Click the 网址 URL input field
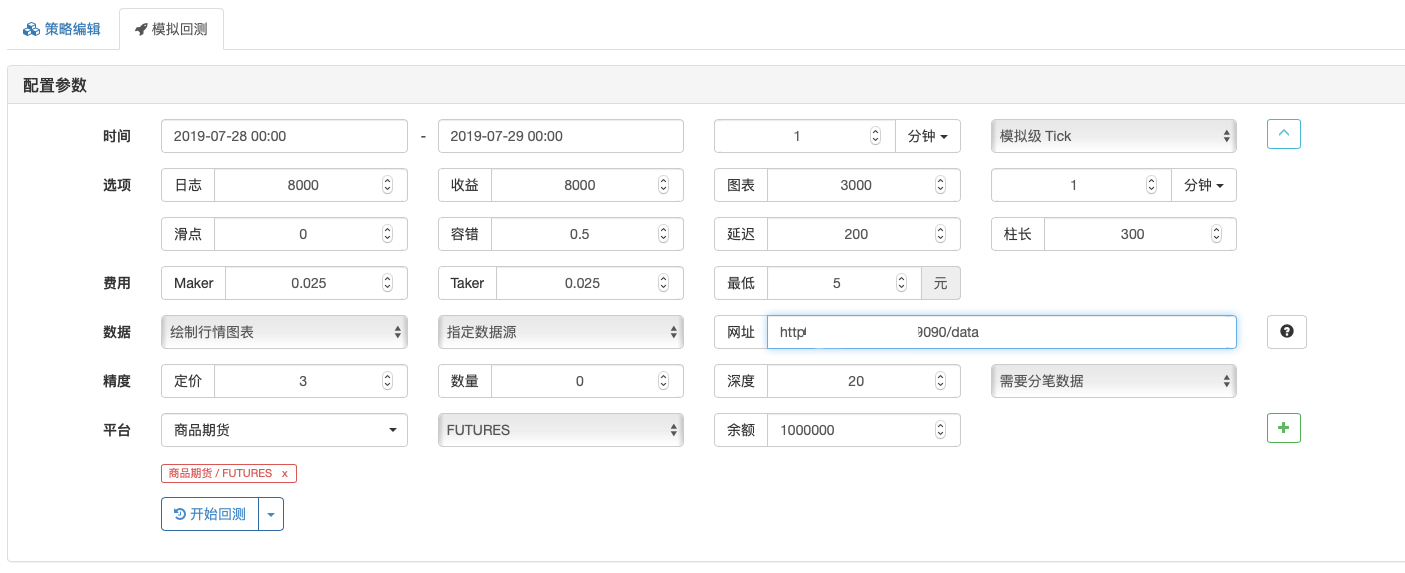Viewport: 1405px width, 573px height. pos(1000,332)
